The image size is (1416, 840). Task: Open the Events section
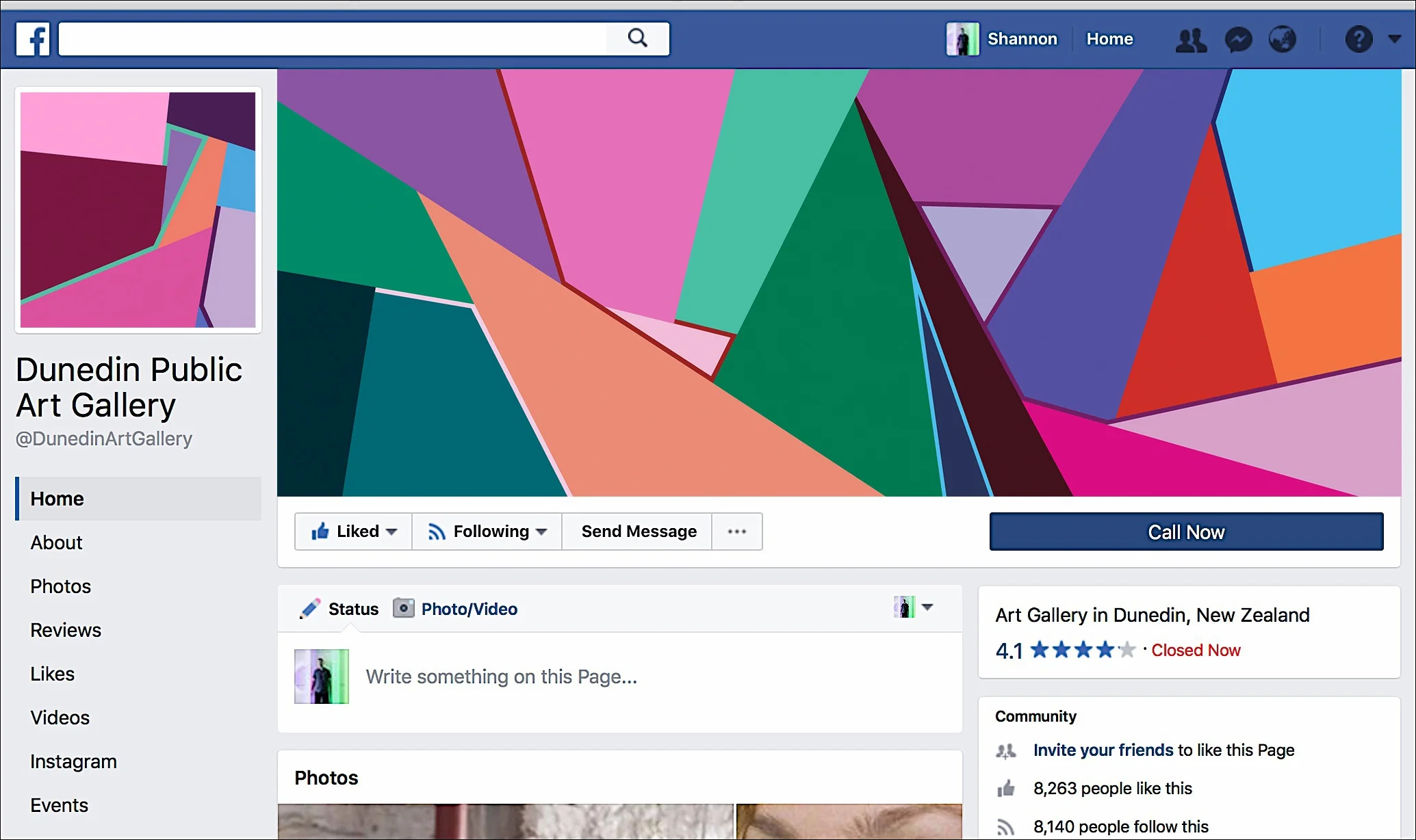click(x=59, y=805)
